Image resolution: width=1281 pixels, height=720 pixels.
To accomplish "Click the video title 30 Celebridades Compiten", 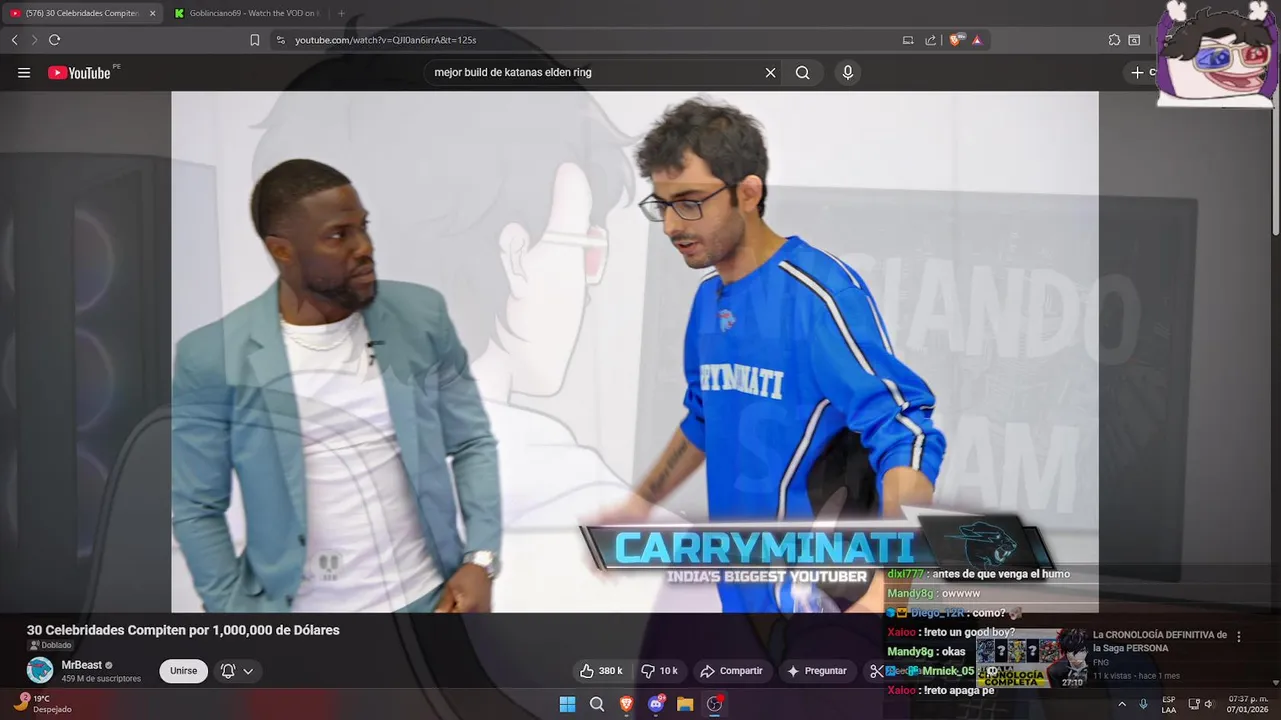I will [x=183, y=630].
